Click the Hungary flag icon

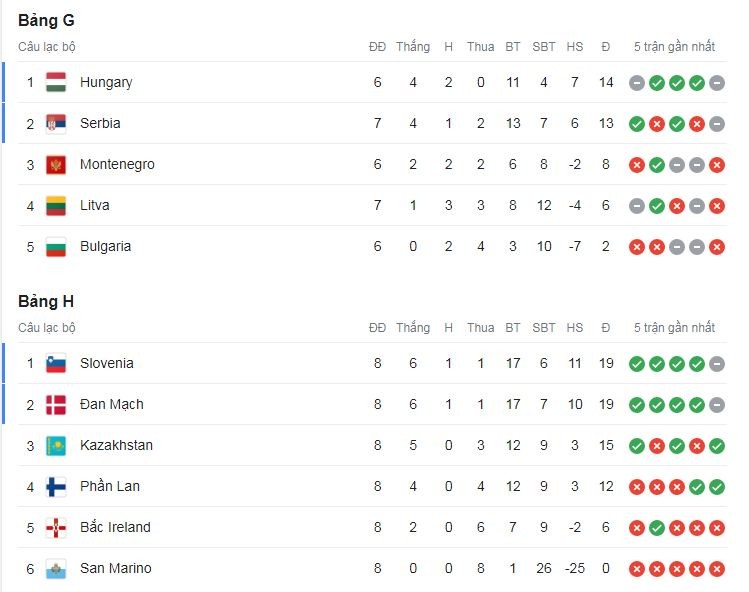coord(56,82)
